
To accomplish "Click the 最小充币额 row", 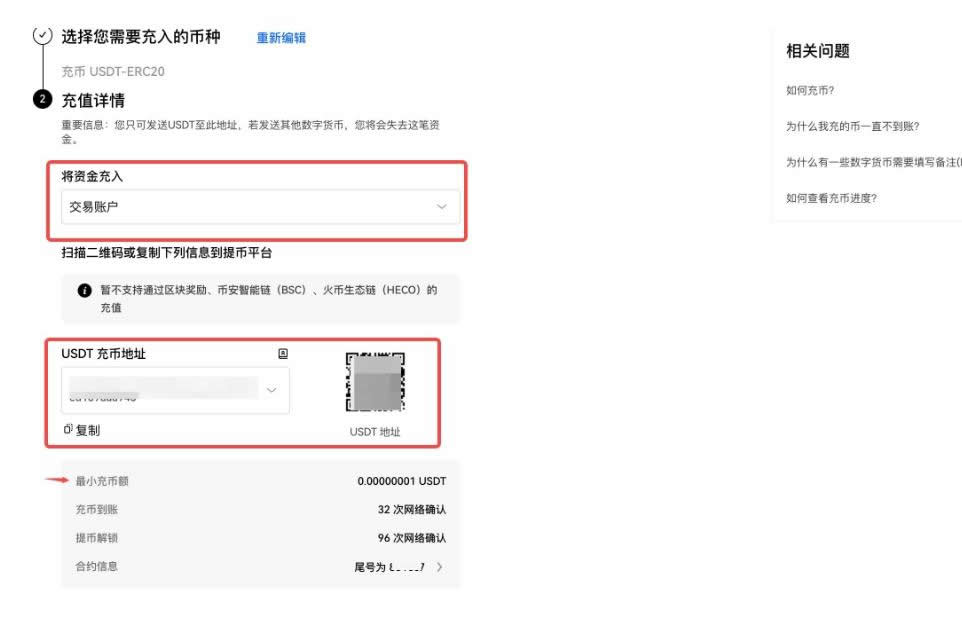I will tap(260, 481).
